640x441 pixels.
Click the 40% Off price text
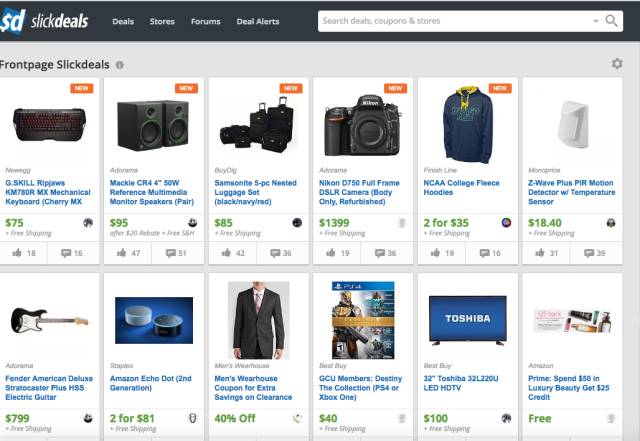point(235,419)
